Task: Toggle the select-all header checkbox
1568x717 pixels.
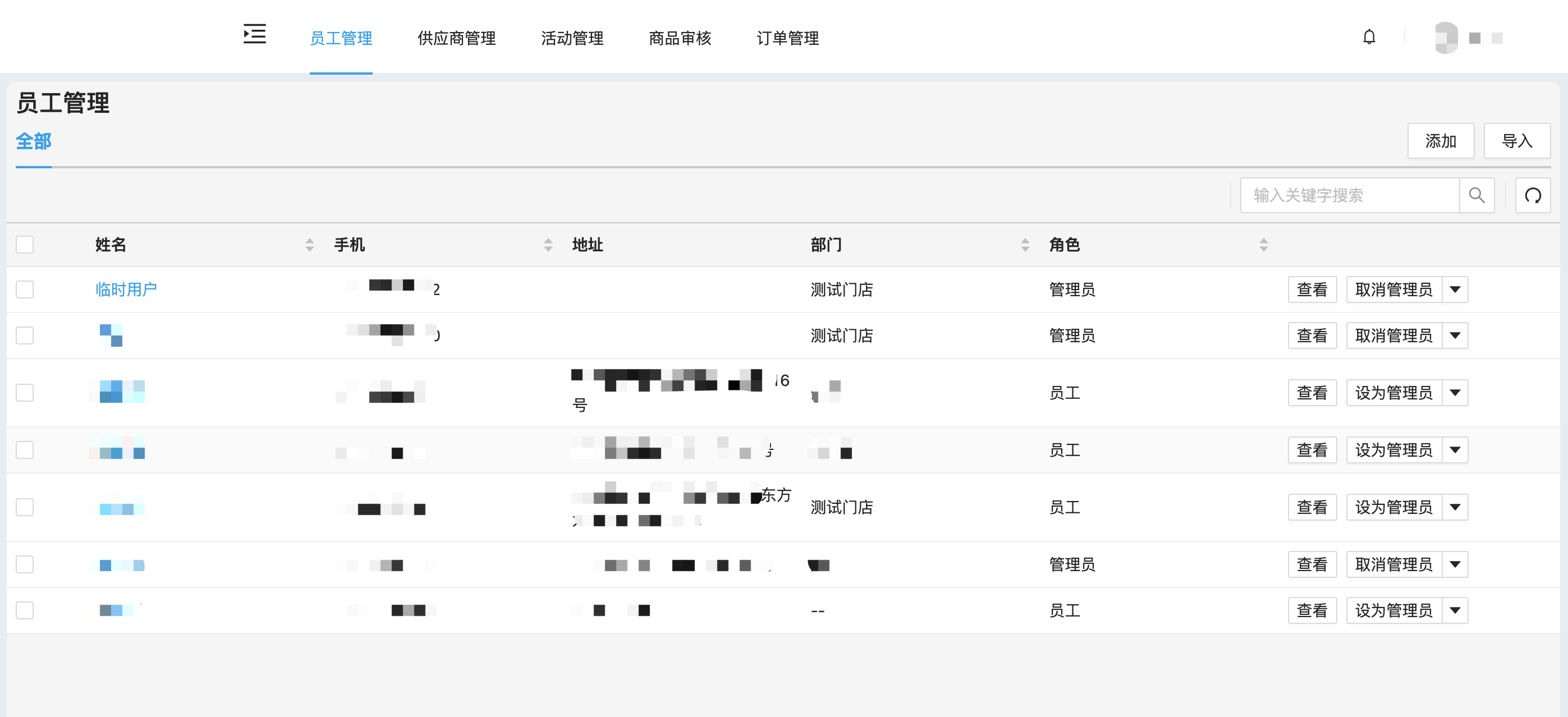Action: click(25, 245)
